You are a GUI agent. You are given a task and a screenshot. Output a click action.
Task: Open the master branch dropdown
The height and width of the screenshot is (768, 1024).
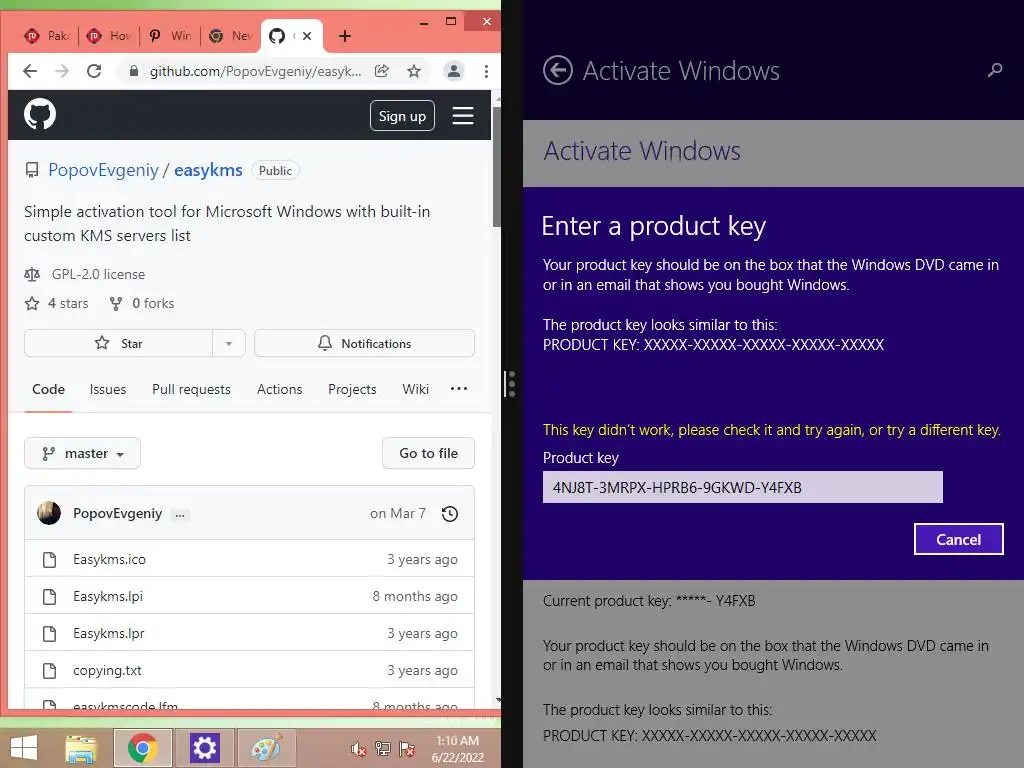point(82,453)
